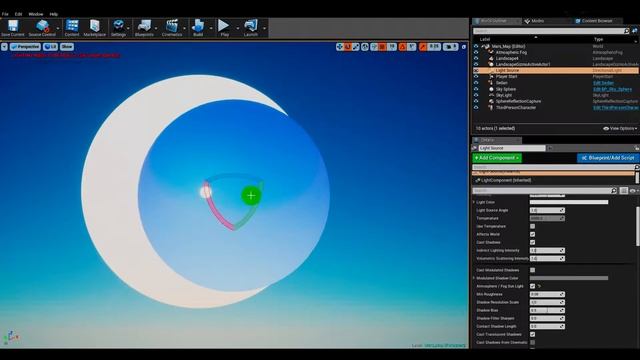Select the translate gizmo mode icon
Viewport: 640px width, 360px height.
click(x=339, y=47)
